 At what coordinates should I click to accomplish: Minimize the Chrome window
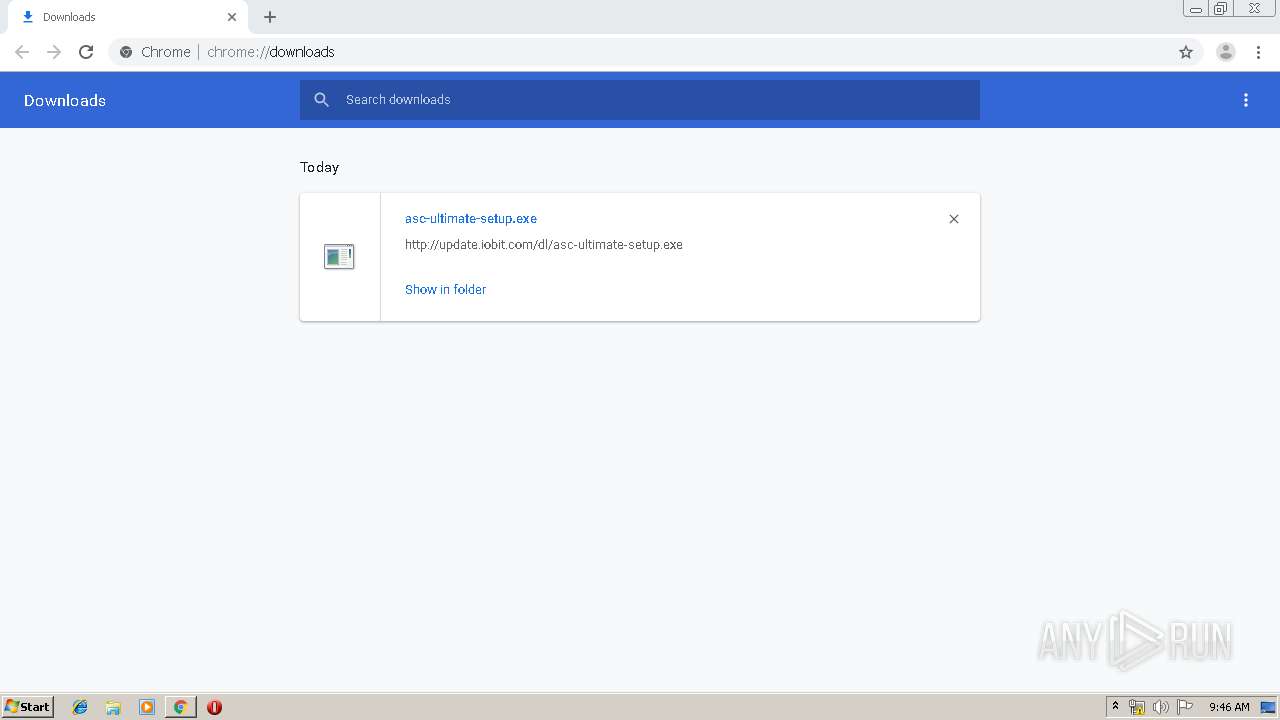point(1196,9)
